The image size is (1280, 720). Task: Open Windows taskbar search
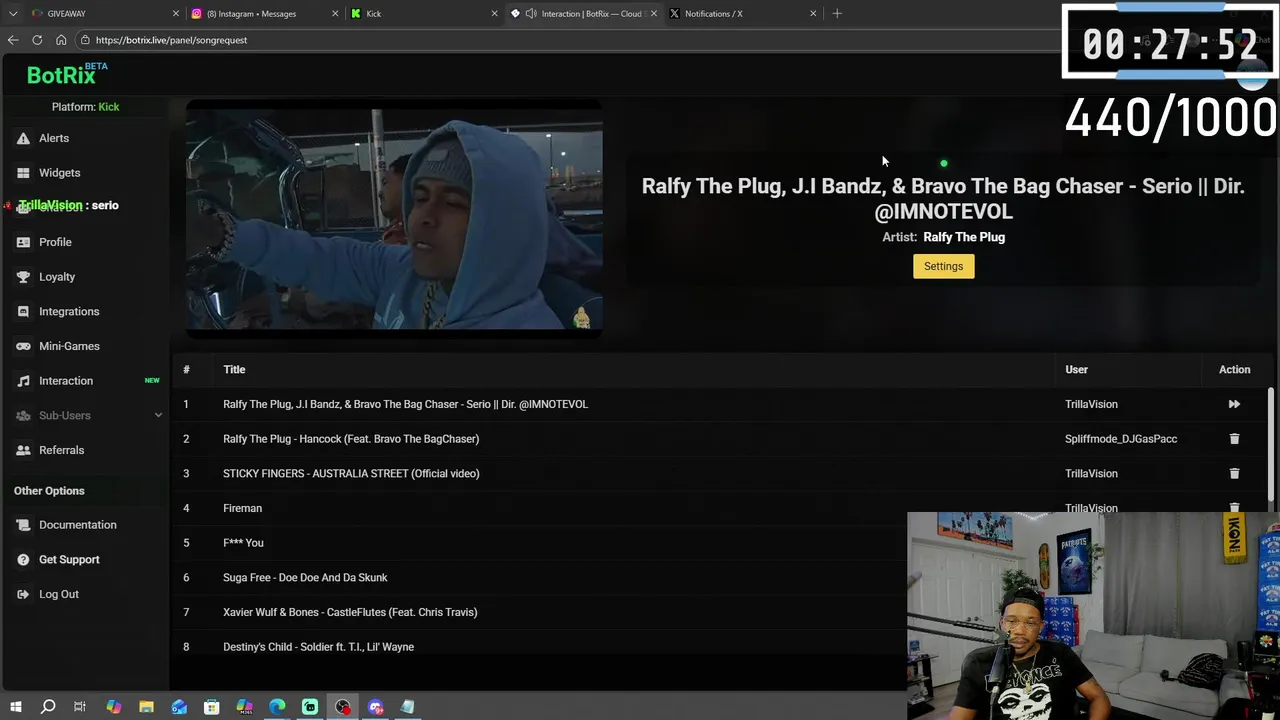tap(47, 707)
